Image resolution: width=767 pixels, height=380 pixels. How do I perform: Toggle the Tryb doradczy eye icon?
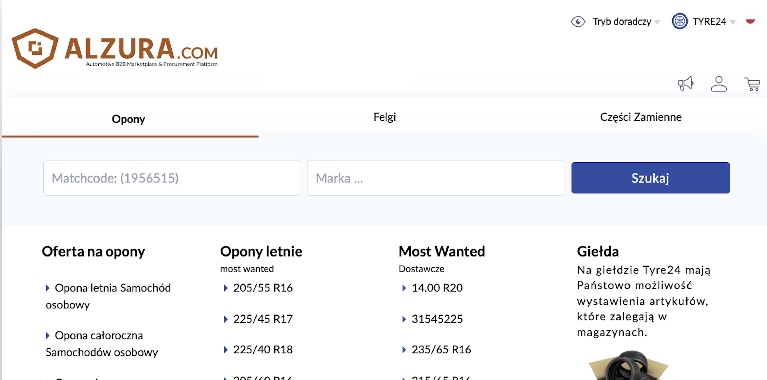[578, 22]
